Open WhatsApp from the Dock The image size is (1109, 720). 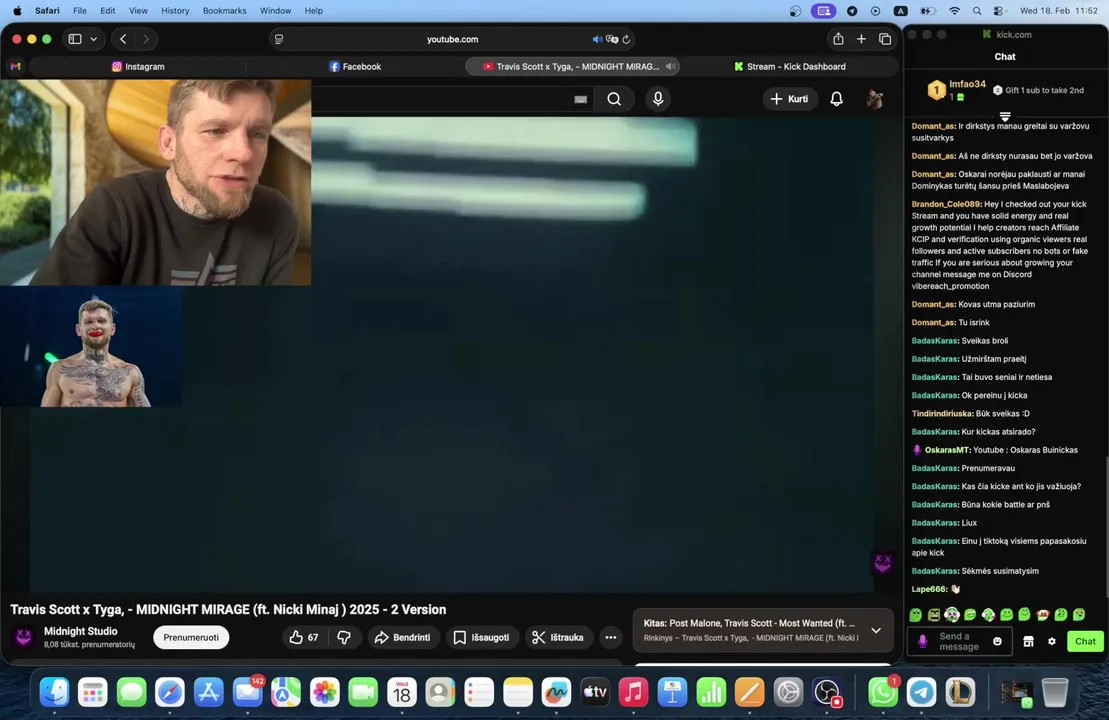[x=883, y=692]
